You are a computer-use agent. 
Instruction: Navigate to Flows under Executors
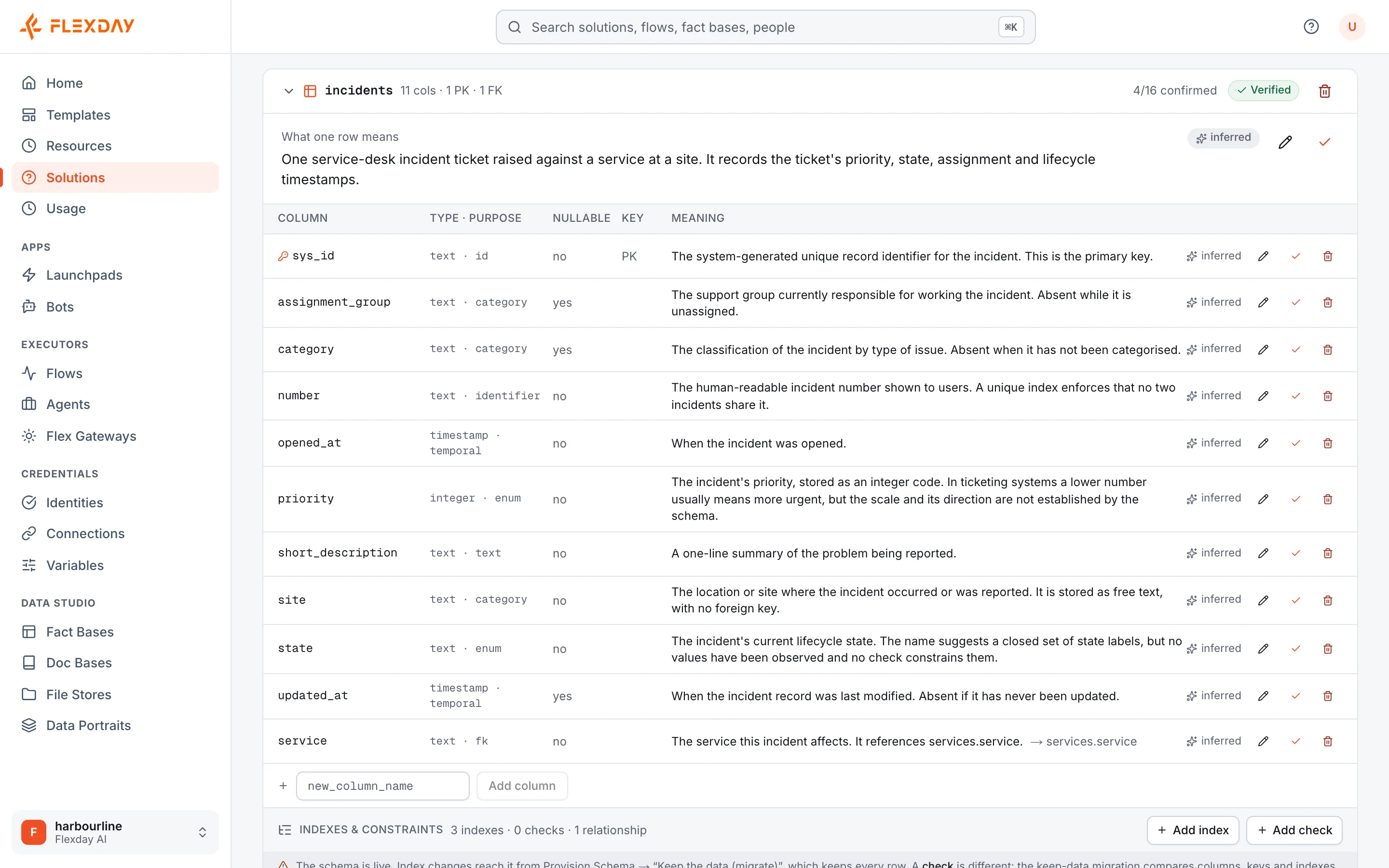click(x=115, y=373)
